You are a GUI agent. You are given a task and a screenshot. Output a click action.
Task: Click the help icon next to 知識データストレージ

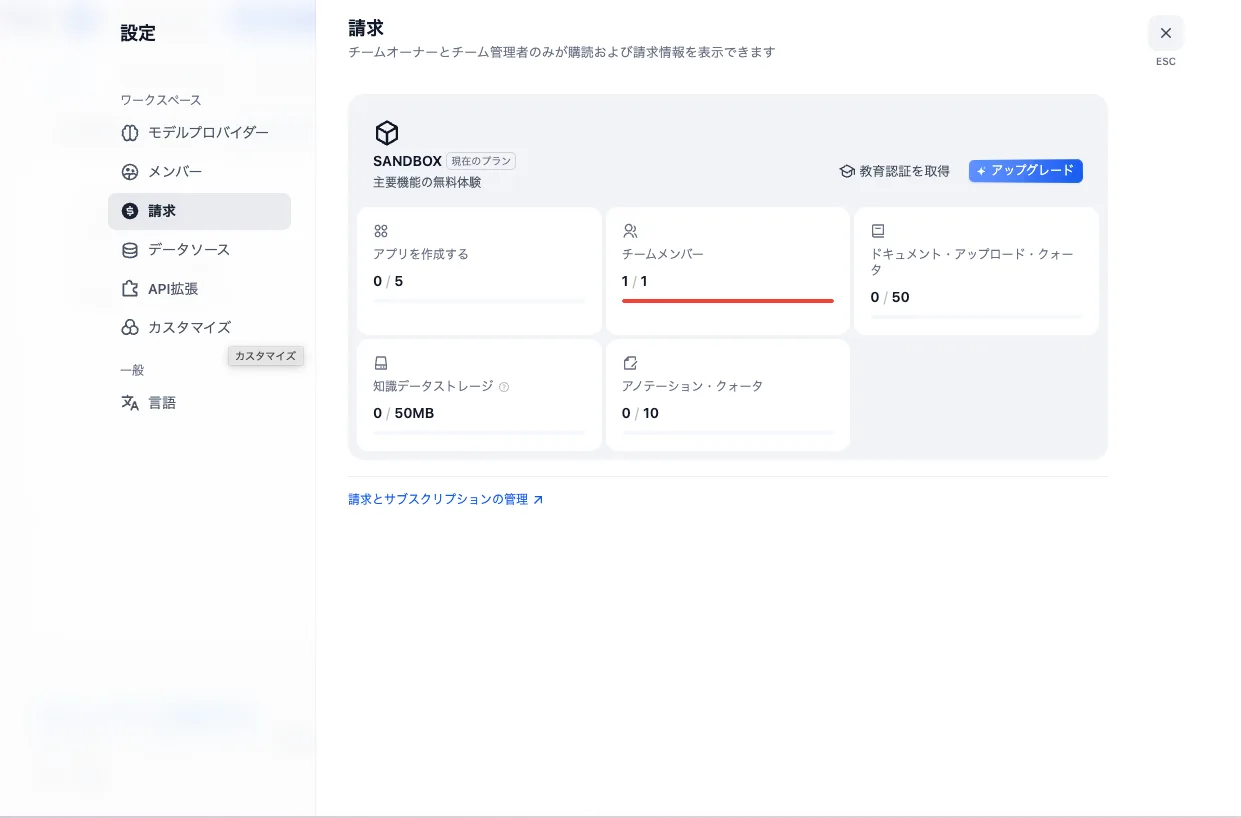pos(504,387)
